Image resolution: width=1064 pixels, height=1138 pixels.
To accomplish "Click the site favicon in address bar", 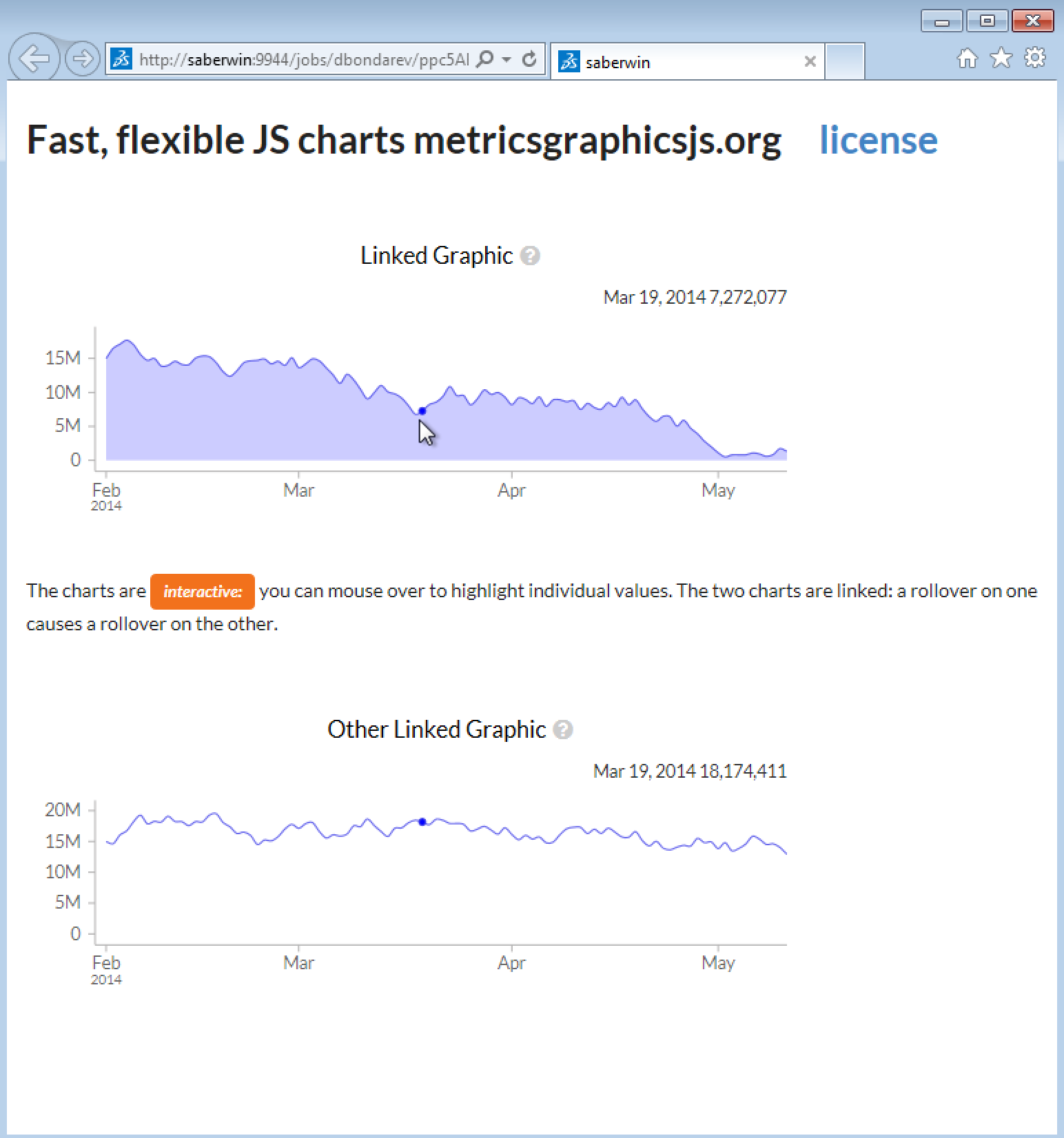I will (x=121, y=59).
